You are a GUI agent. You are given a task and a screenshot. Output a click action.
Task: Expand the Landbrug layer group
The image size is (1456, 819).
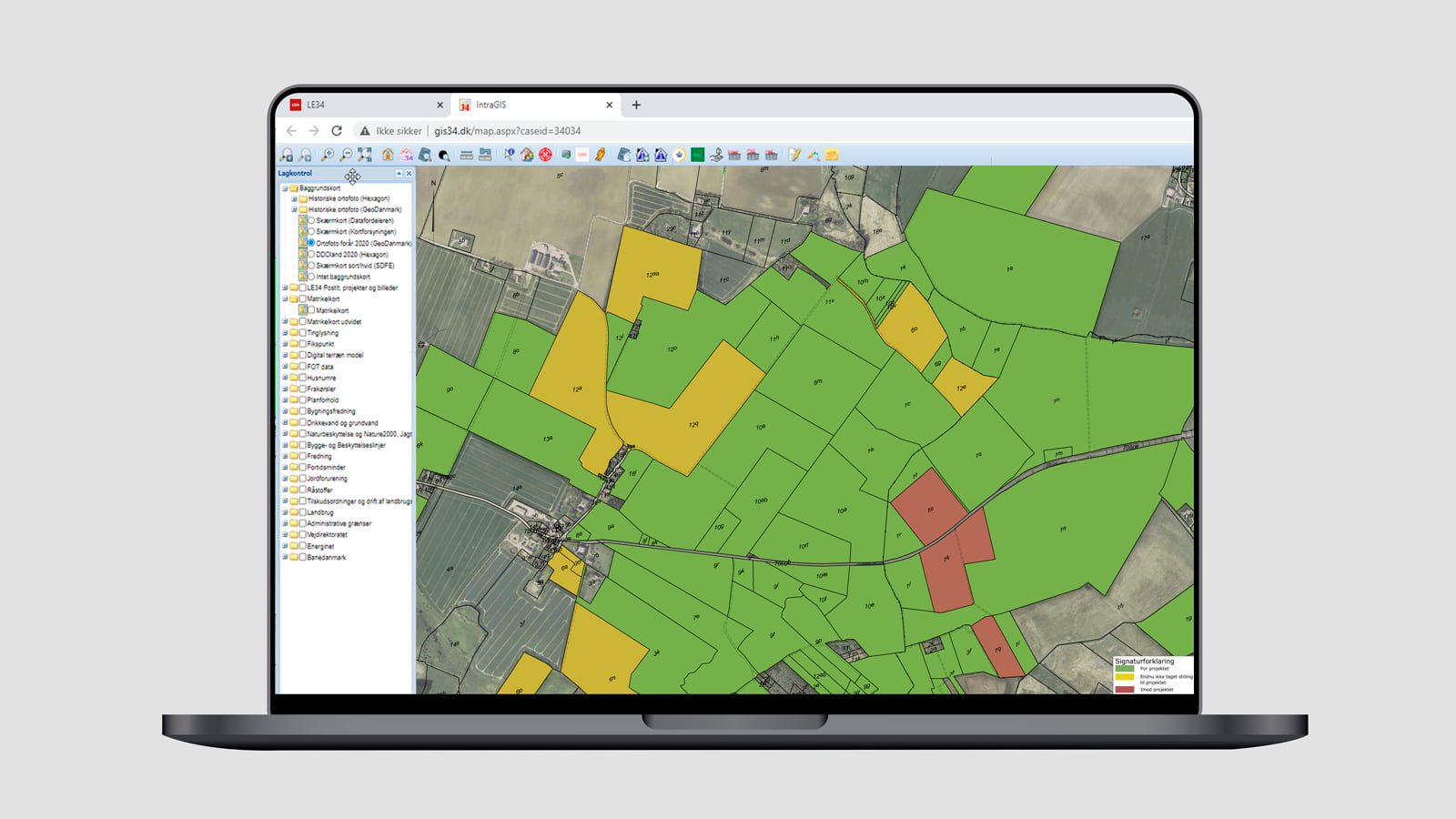[x=285, y=512]
